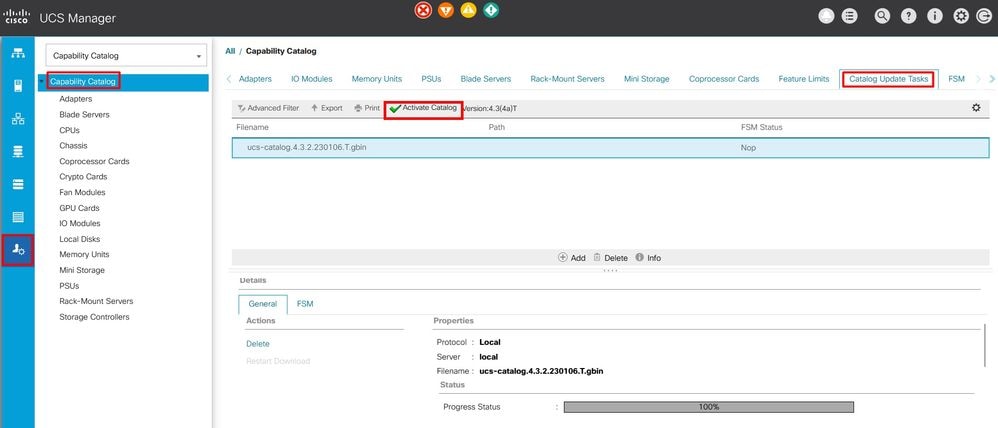Open the help question mark icon
Screen dimensions: 998x428
tap(908, 17)
